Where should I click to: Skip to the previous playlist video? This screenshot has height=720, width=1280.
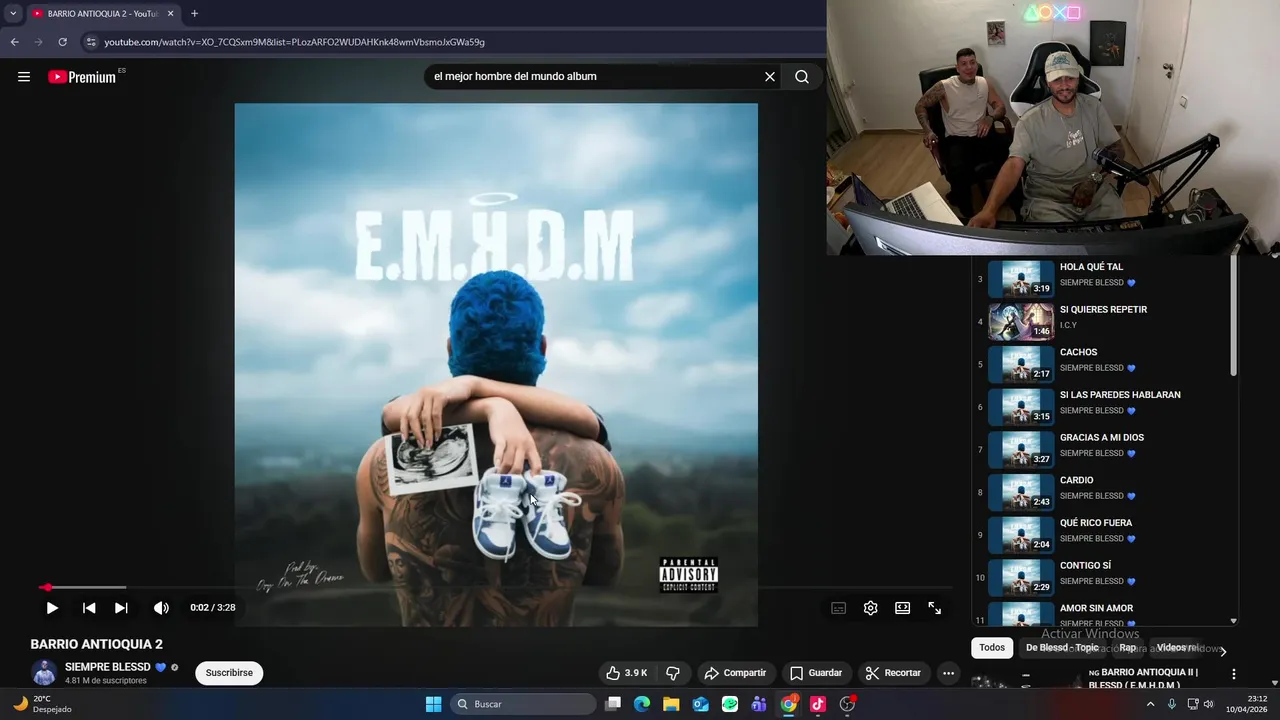pyautogui.click(x=89, y=608)
